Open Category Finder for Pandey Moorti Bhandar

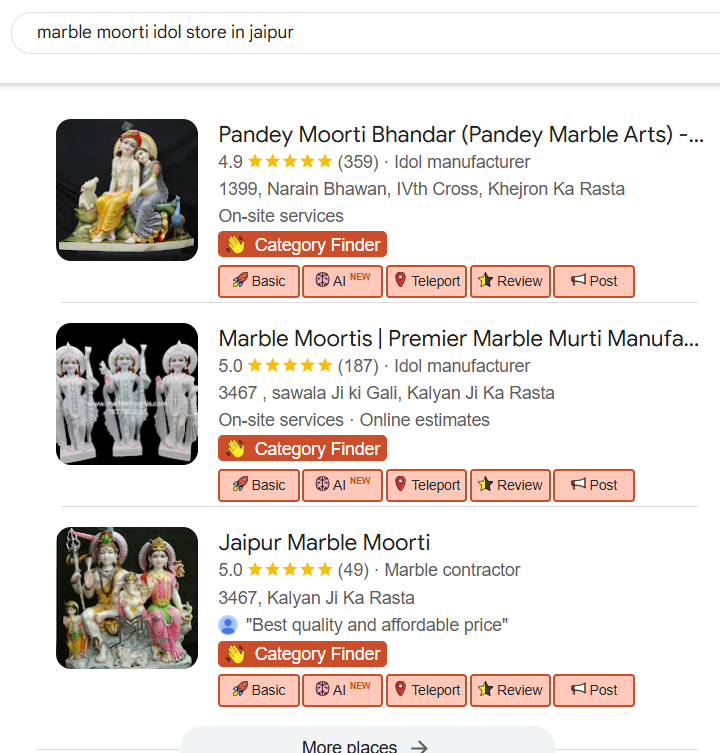(x=302, y=245)
